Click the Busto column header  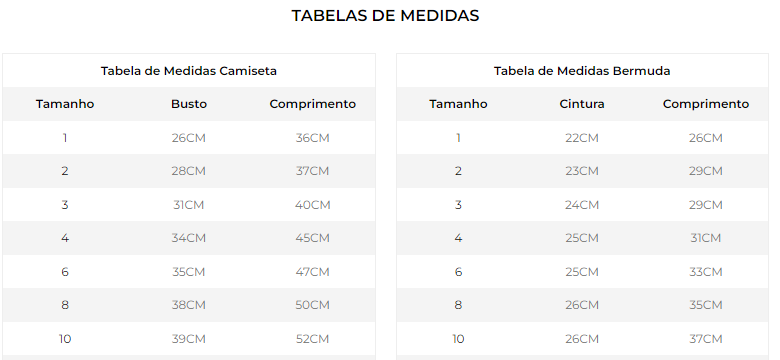(x=189, y=104)
